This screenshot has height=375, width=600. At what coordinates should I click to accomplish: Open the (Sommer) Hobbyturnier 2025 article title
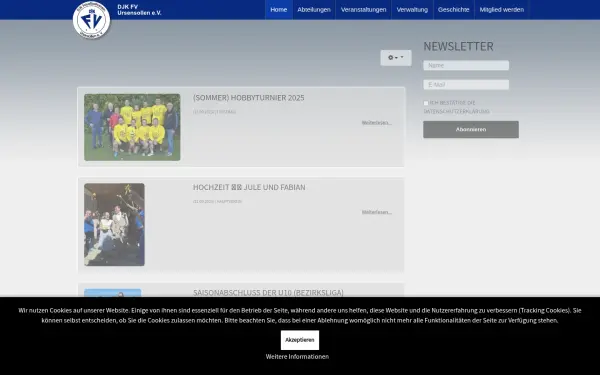pyautogui.click(x=249, y=98)
